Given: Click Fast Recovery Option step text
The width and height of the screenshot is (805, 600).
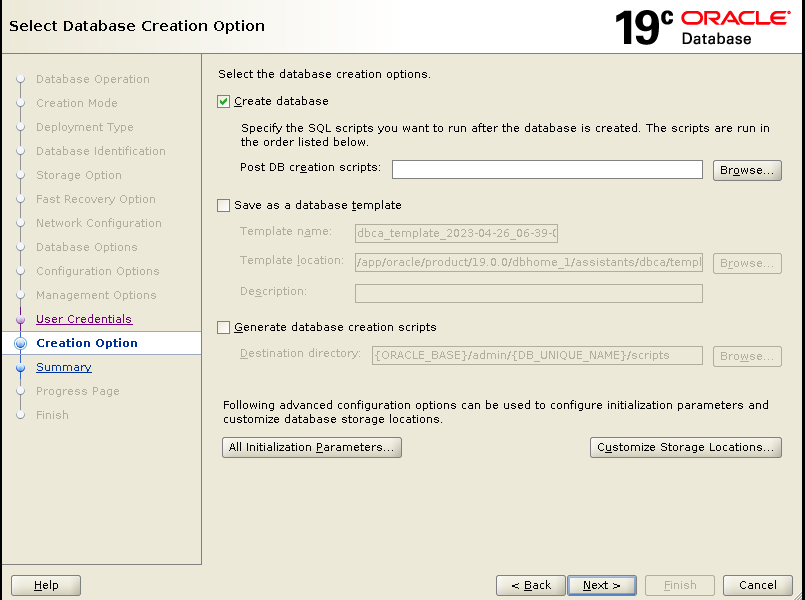Looking at the screenshot, I should [x=96, y=199].
